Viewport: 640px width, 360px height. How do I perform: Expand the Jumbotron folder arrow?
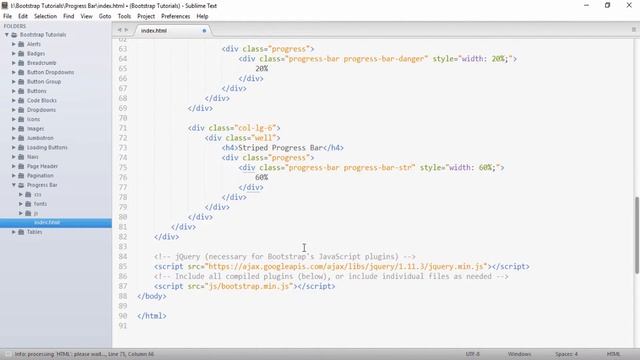[x=13, y=138]
